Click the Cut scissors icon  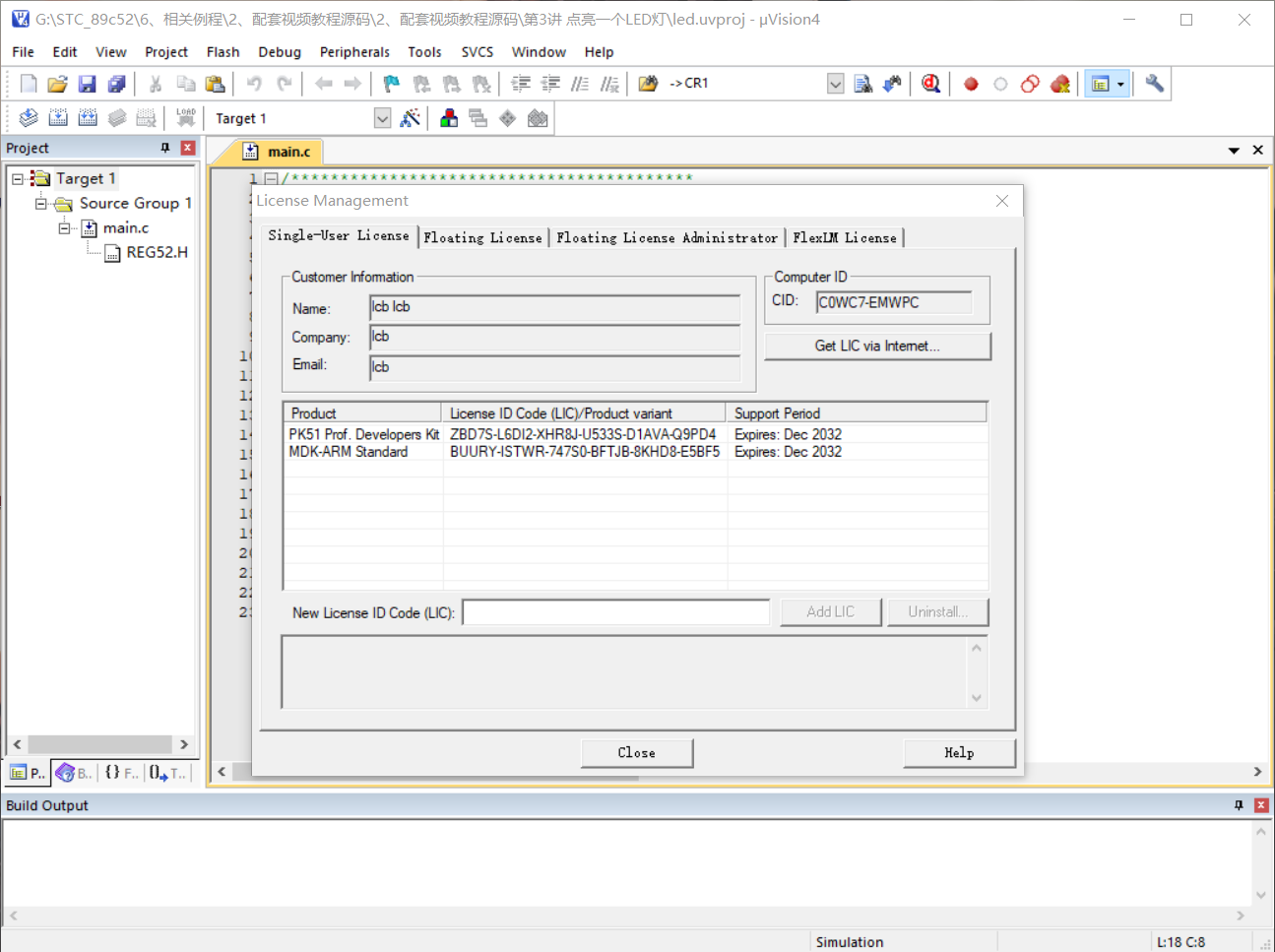click(156, 84)
